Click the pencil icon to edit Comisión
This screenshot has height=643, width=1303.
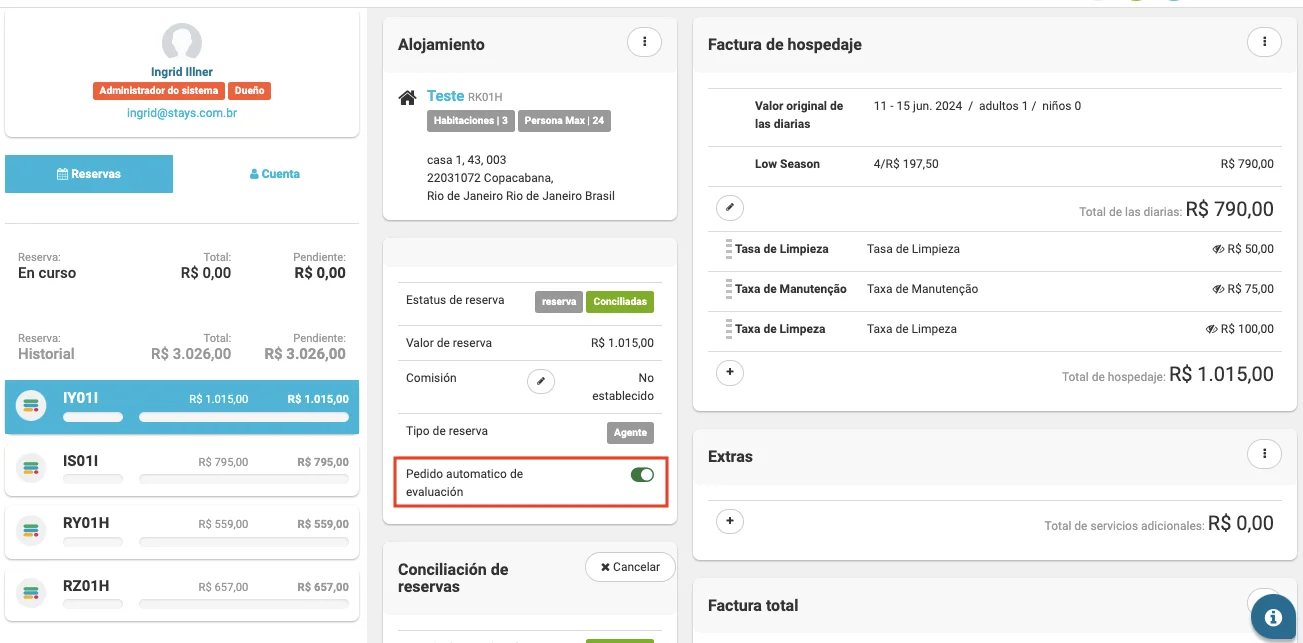click(x=541, y=381)
